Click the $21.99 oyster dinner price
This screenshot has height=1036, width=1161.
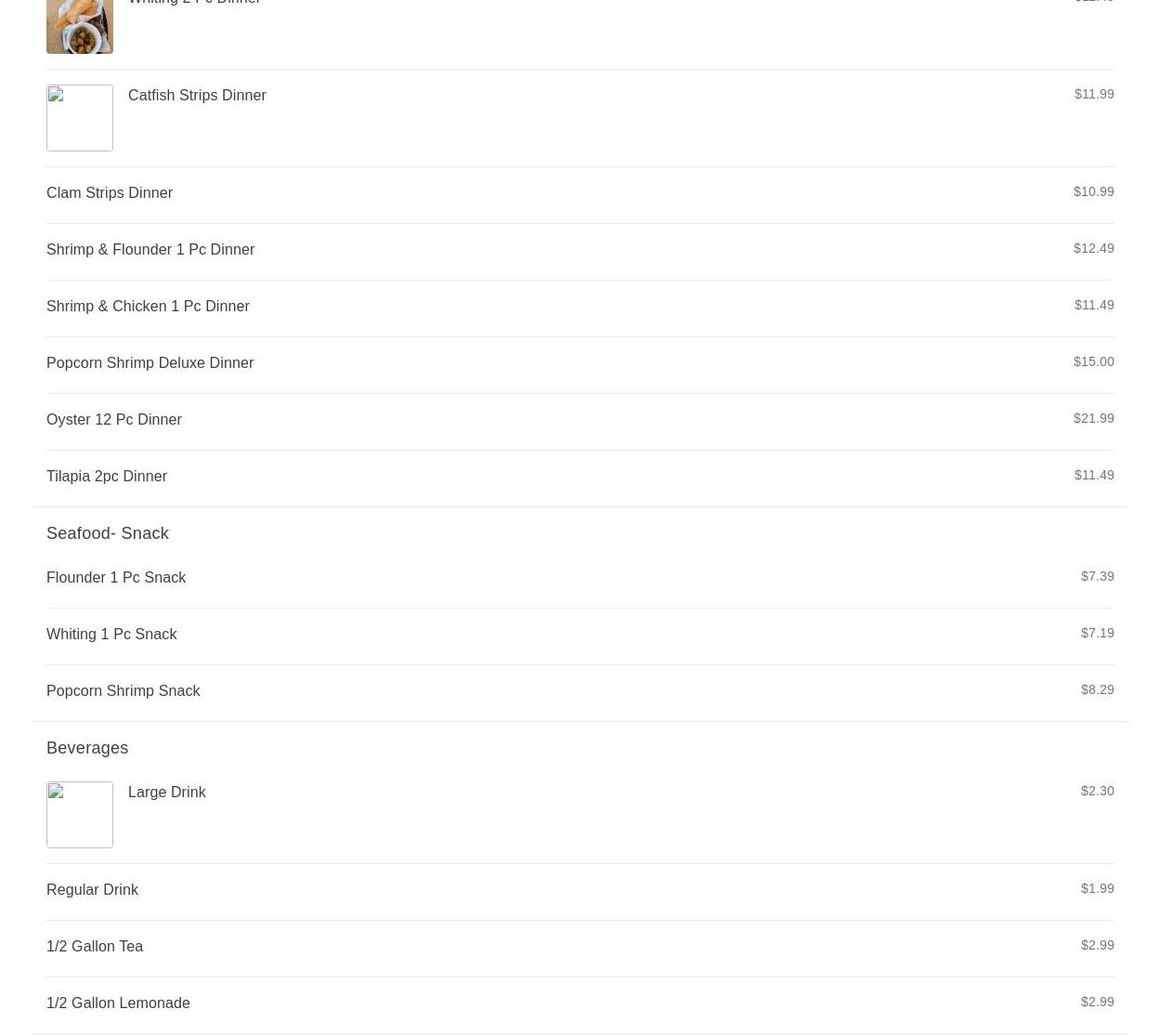(1093, 418)
